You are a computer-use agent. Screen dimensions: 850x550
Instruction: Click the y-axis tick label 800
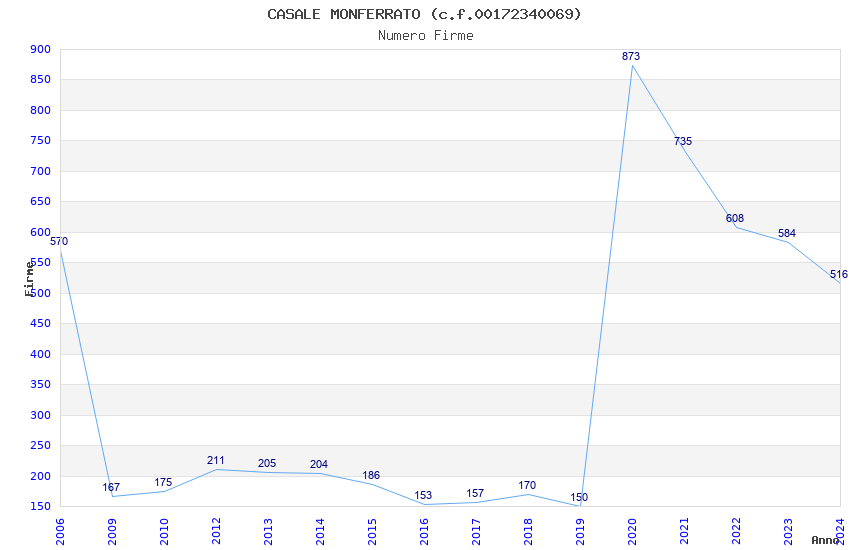tap(41, 110)
